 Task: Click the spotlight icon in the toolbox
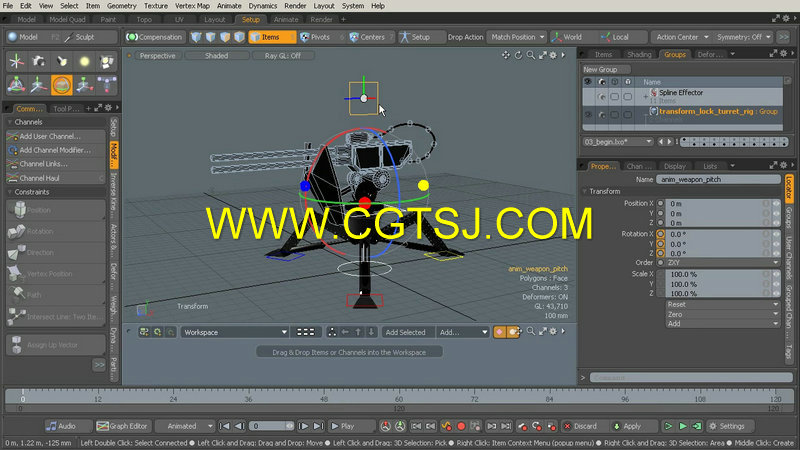62,62
